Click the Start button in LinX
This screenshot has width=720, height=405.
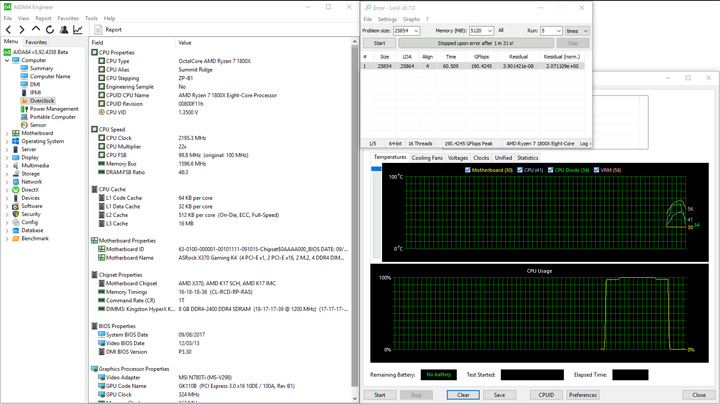click(x=379, y=44)
